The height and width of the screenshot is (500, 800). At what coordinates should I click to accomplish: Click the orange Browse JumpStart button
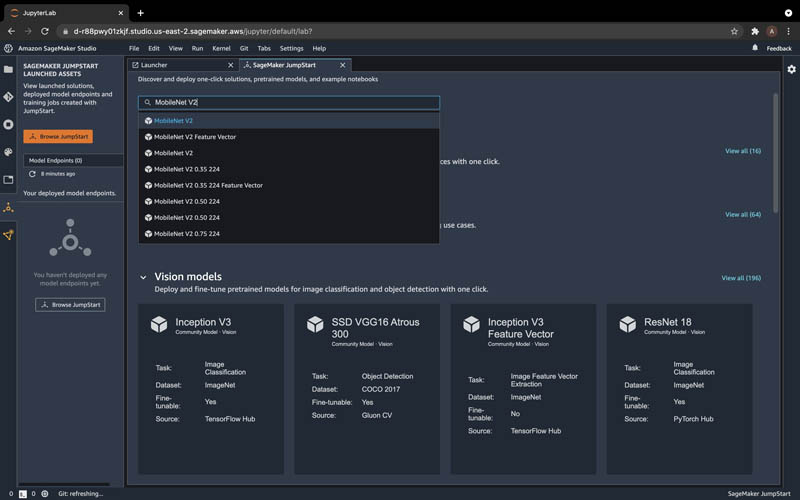tap(58, 137)
